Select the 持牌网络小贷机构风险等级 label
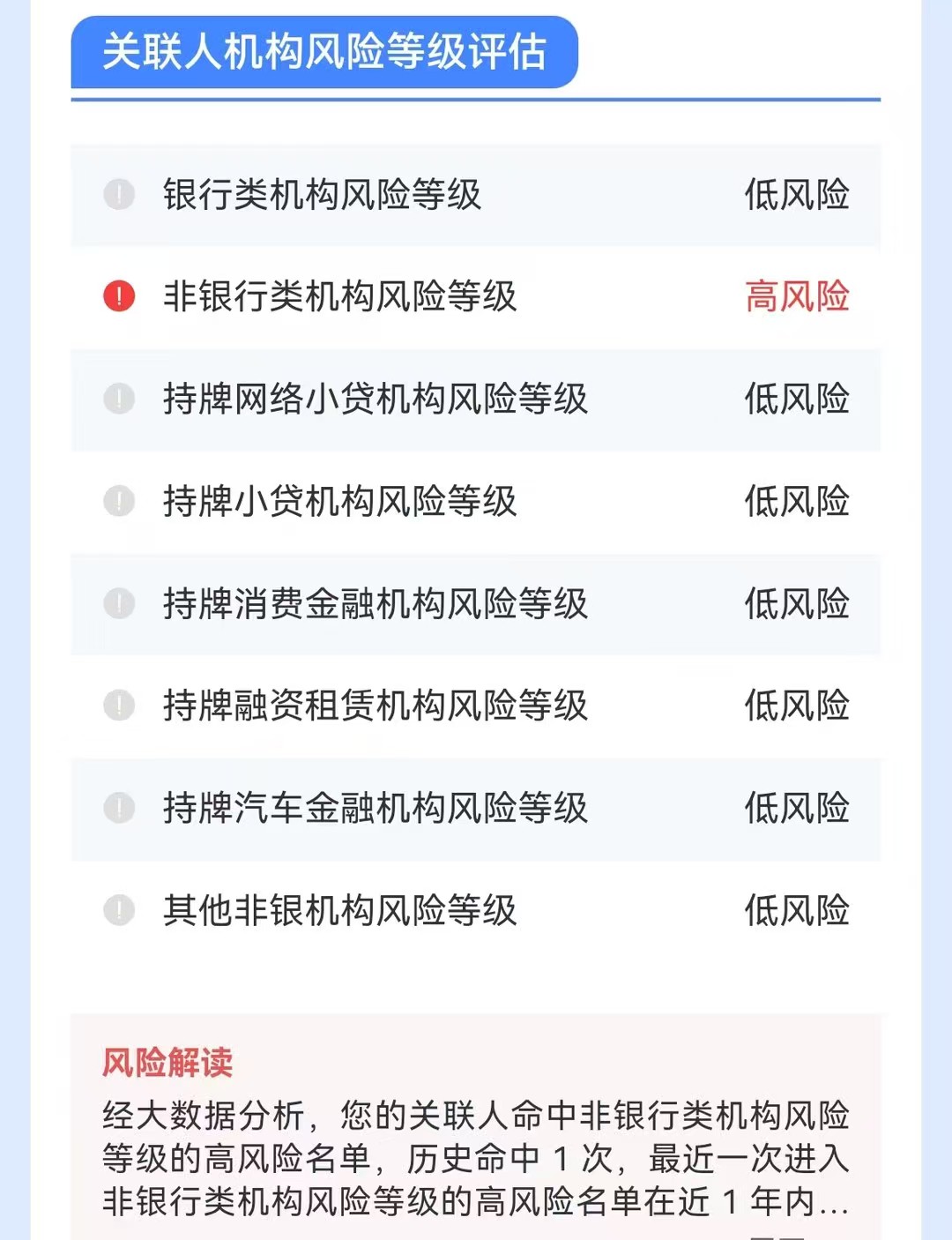 click(x=375, y=399)
